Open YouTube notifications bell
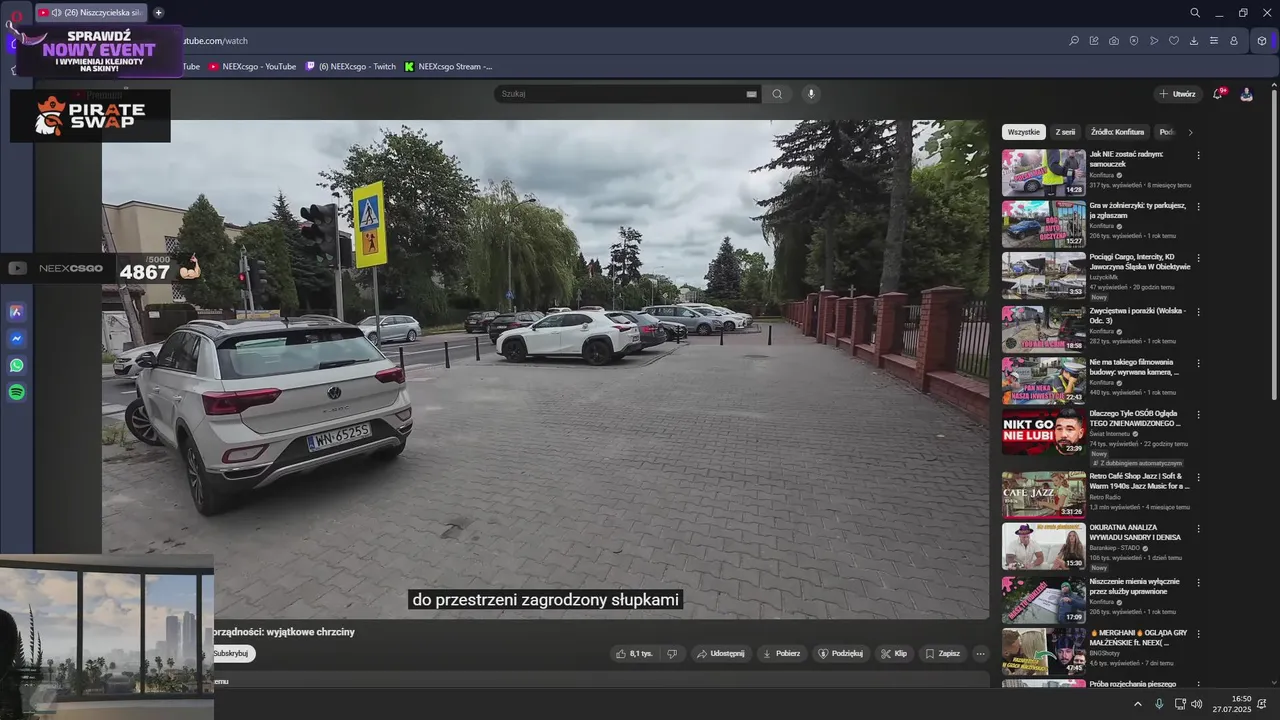Viewport: 1280px width, 720px height. [1218, 94]
